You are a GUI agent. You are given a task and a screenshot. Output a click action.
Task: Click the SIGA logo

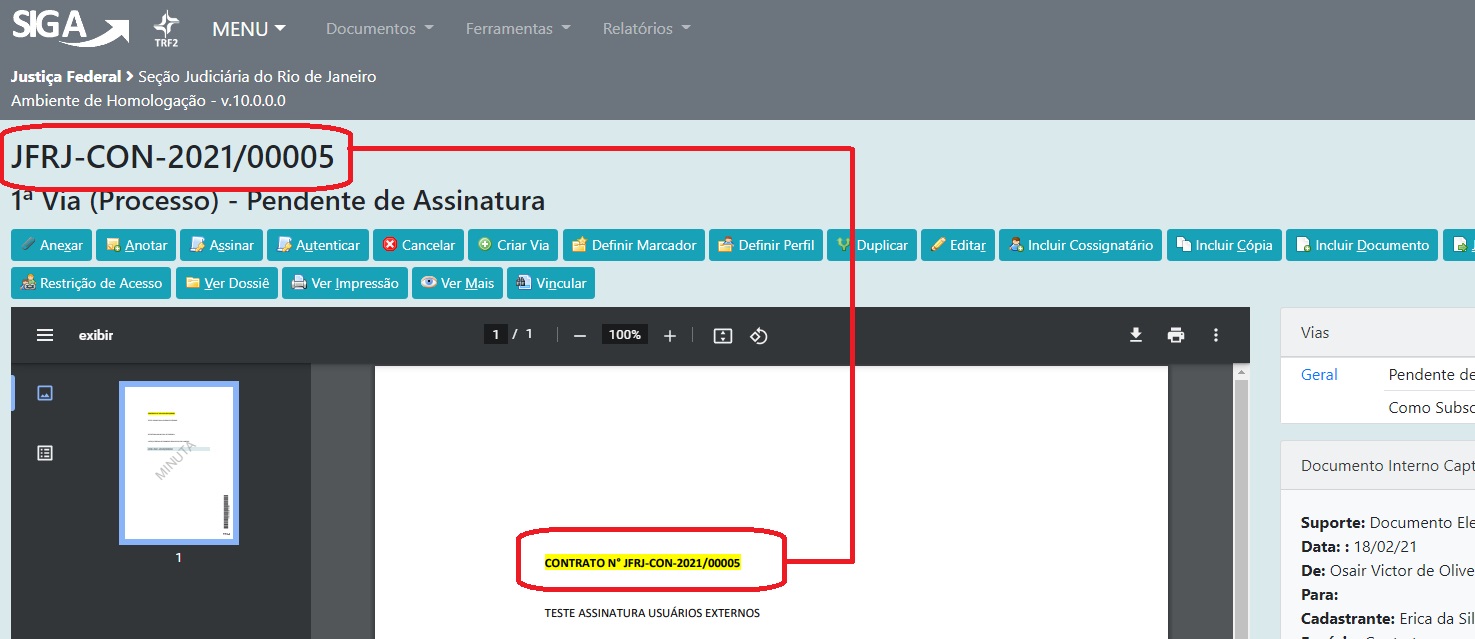70,28
